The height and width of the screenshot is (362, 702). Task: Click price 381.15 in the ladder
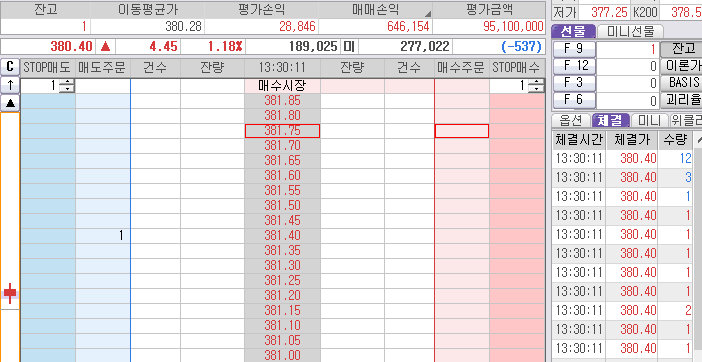[x=282, y=311]
